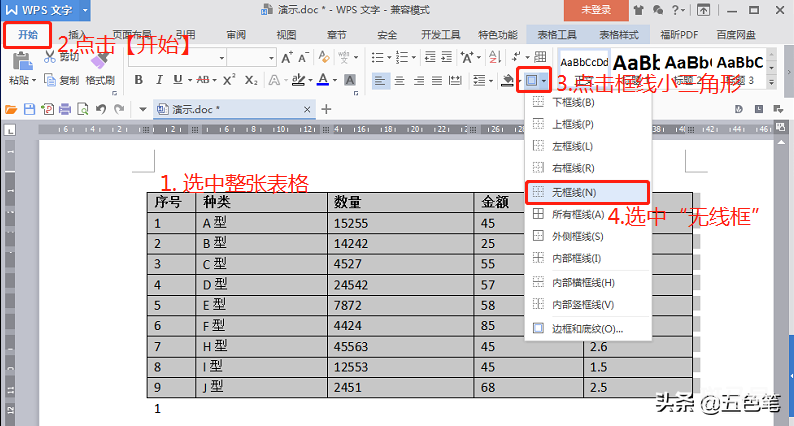The image size is (794, 426).
Task: Click Justify alignment icon
Action: tap(437, 81)
